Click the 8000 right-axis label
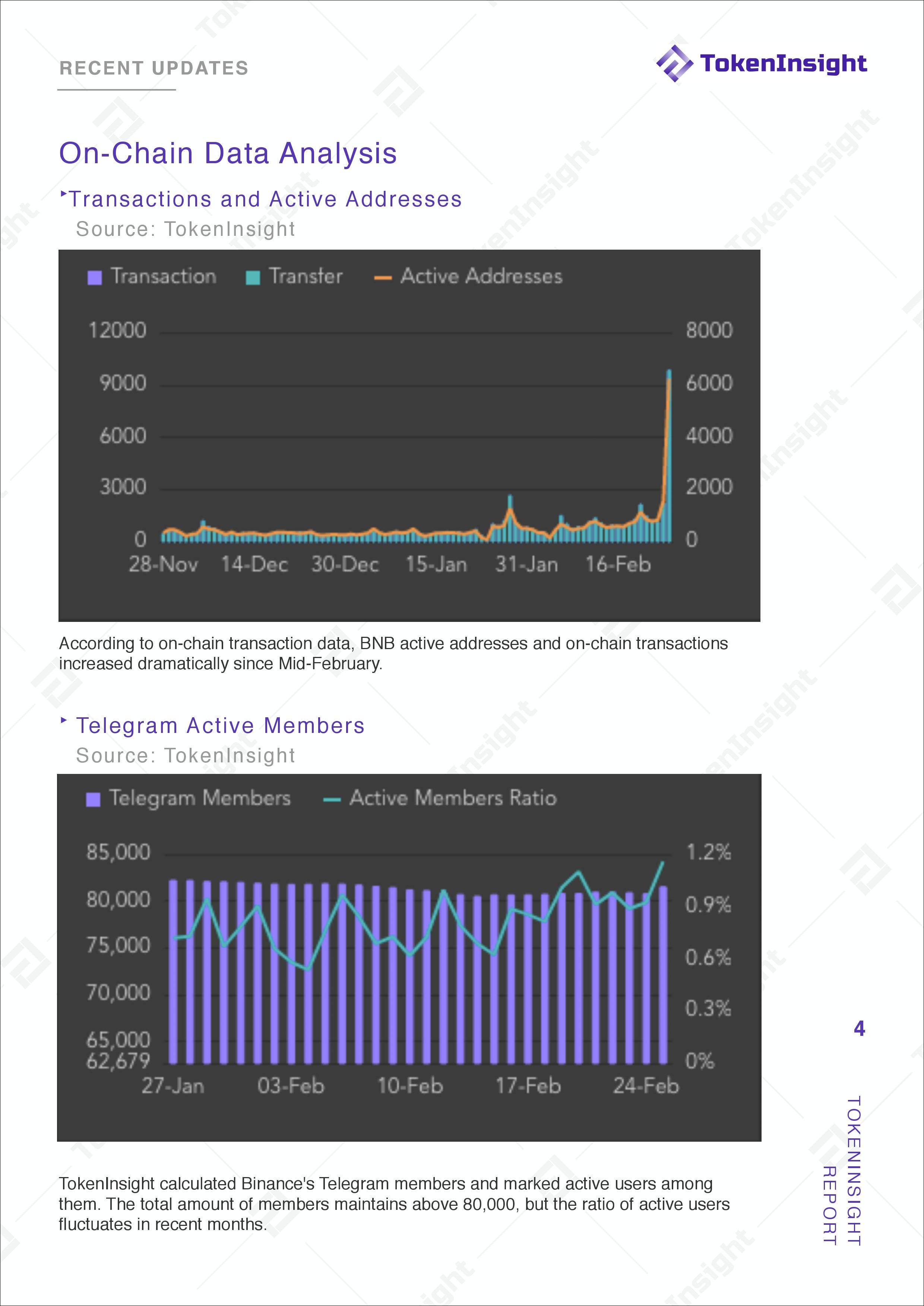Viewport: 924px width, 1306px height. point(709,331)
